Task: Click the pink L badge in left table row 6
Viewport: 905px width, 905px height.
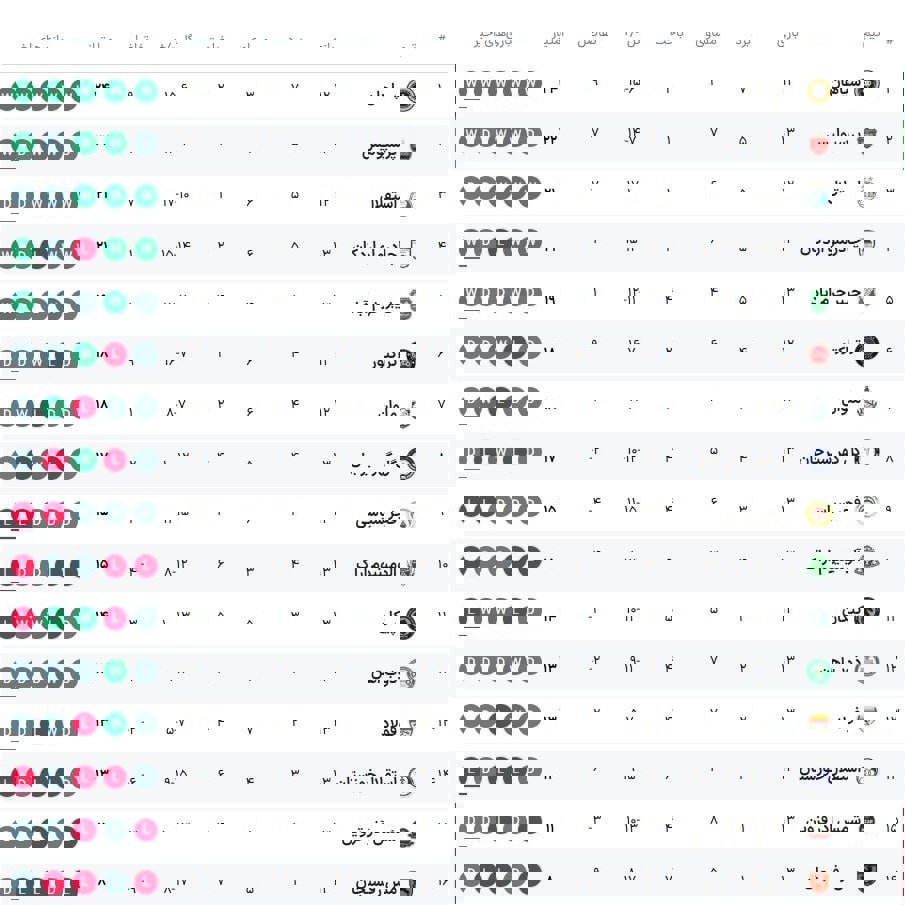Action: pyautogui.click(x=115, y=354)
